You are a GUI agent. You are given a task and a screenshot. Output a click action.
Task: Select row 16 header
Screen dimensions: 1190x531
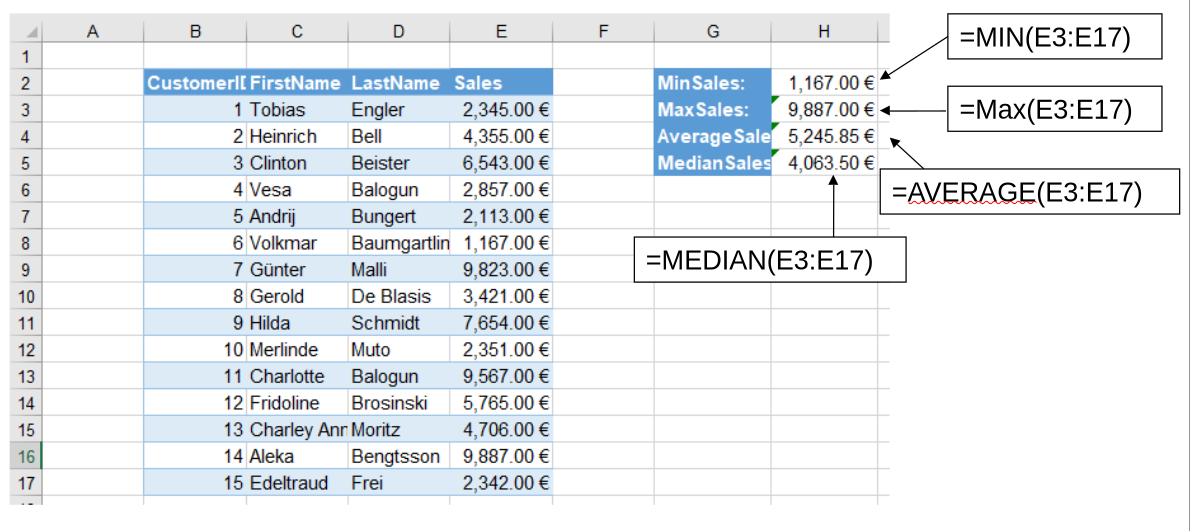pyautogui.click(x=26, y=456)
